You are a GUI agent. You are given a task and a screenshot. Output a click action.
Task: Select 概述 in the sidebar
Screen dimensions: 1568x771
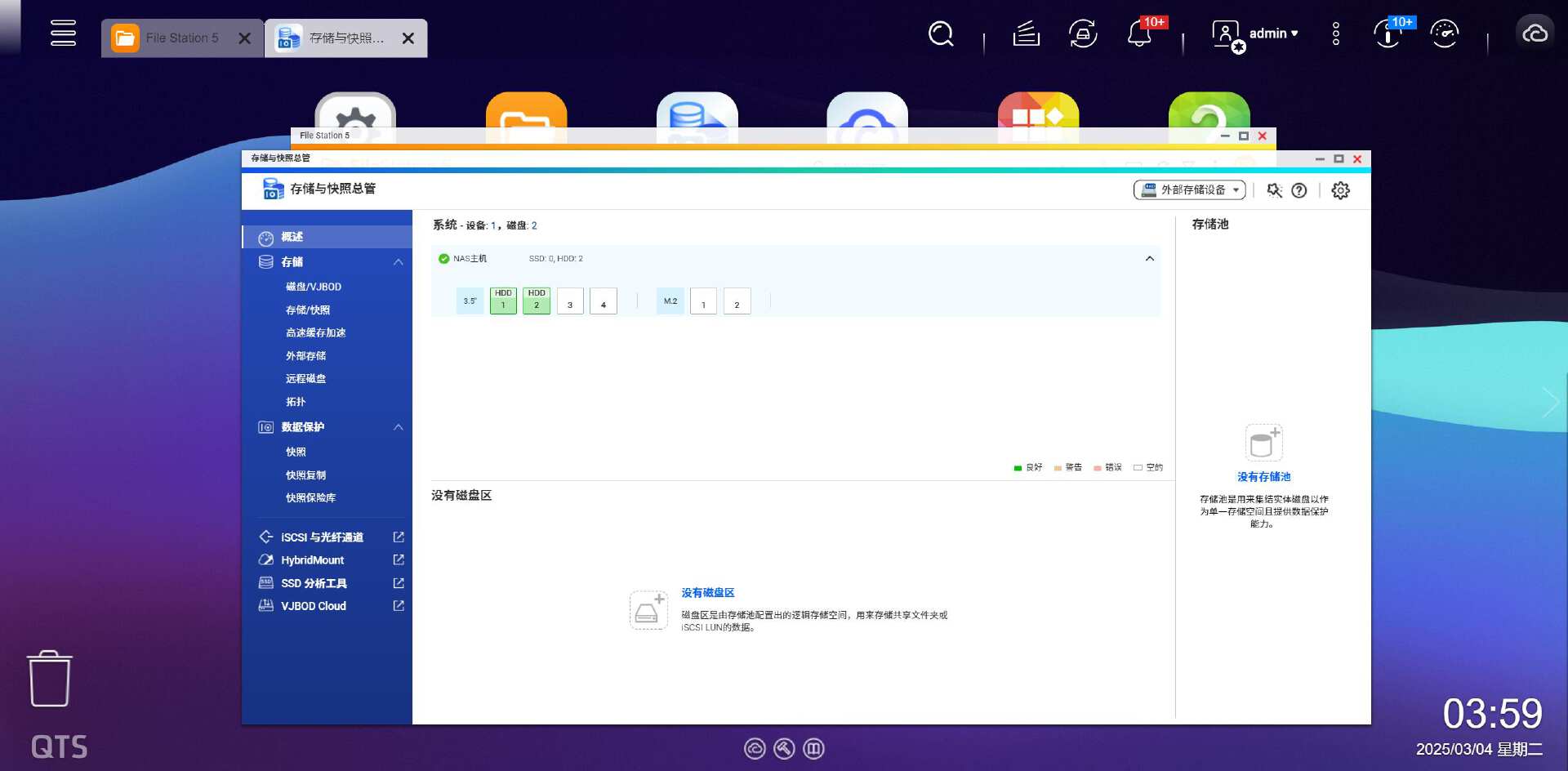(x=327, y=237)
